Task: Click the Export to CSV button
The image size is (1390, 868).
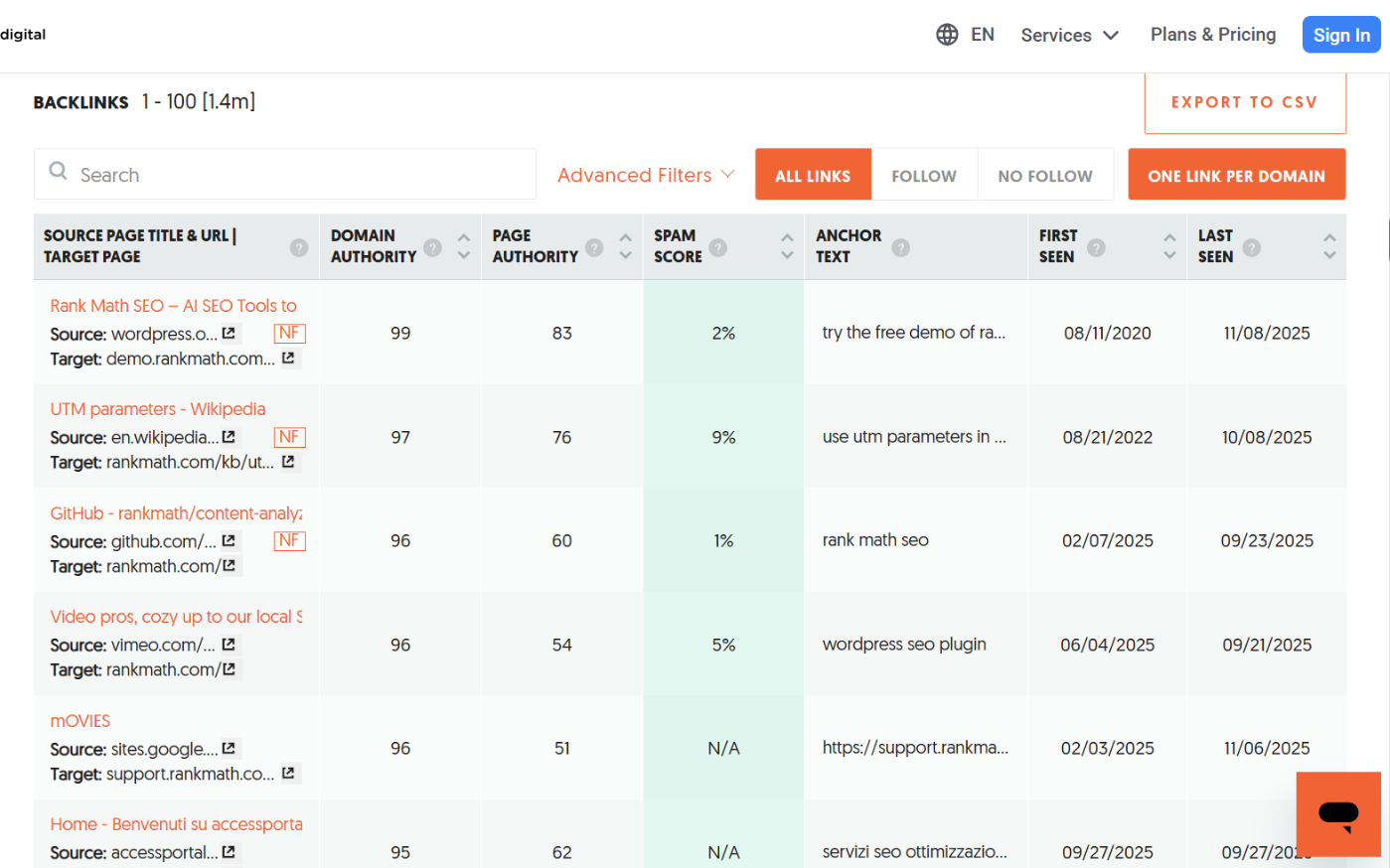Action: [1245, 102]
